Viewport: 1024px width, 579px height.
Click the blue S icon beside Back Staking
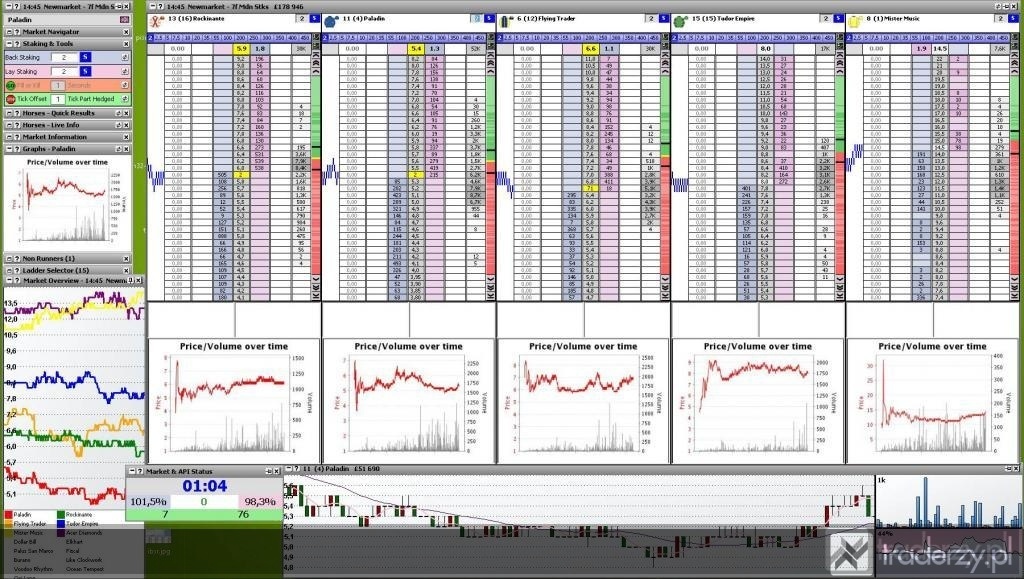click(x=86, y=57)
